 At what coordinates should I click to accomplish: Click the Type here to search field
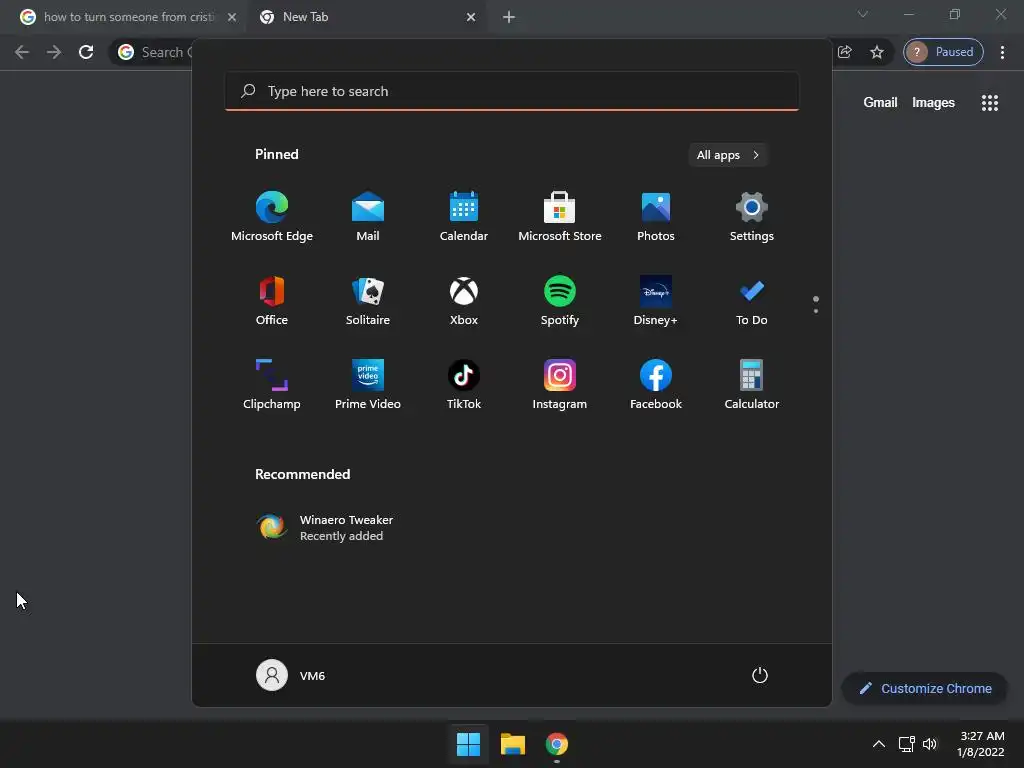(x=512, y=91)
